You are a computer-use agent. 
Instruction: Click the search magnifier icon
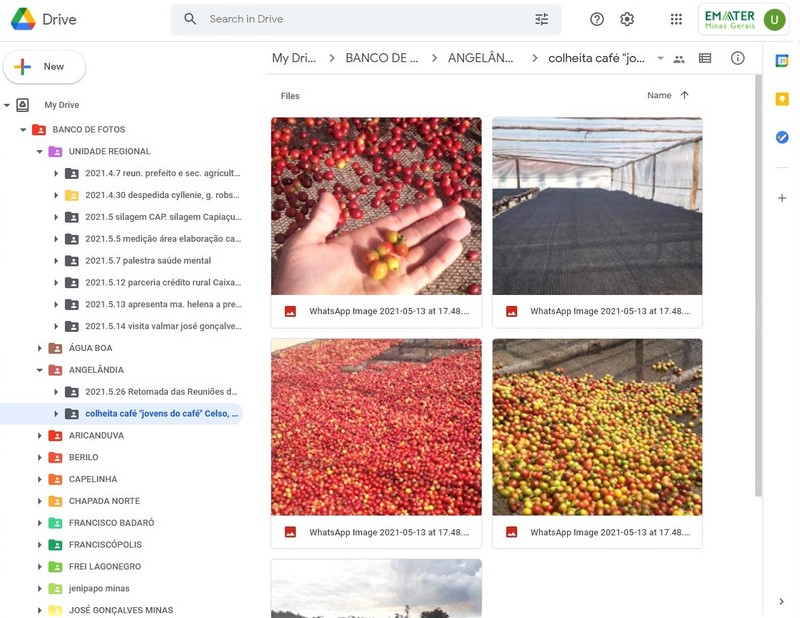pyautogui.click(x=190, y=19)
